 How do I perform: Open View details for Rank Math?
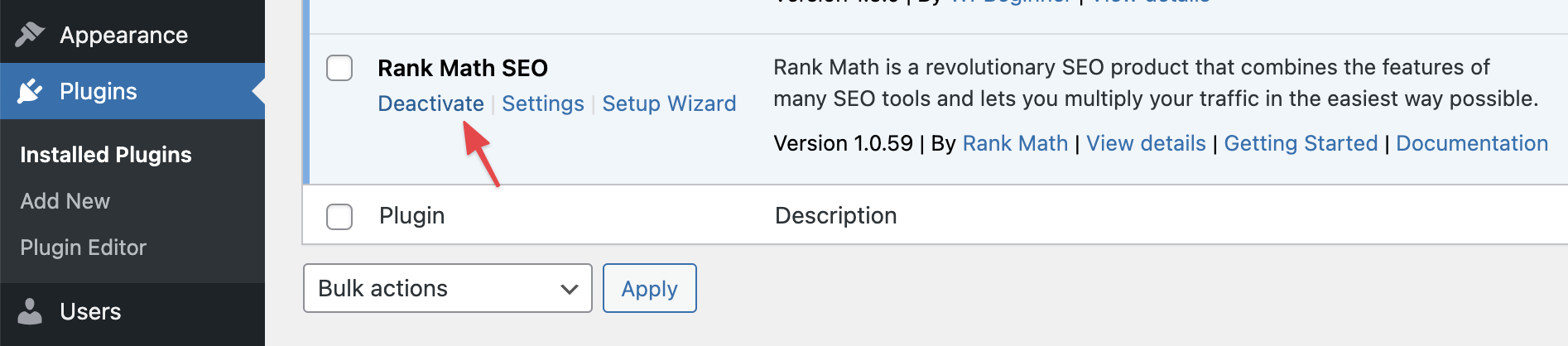tap(1145, 143)
